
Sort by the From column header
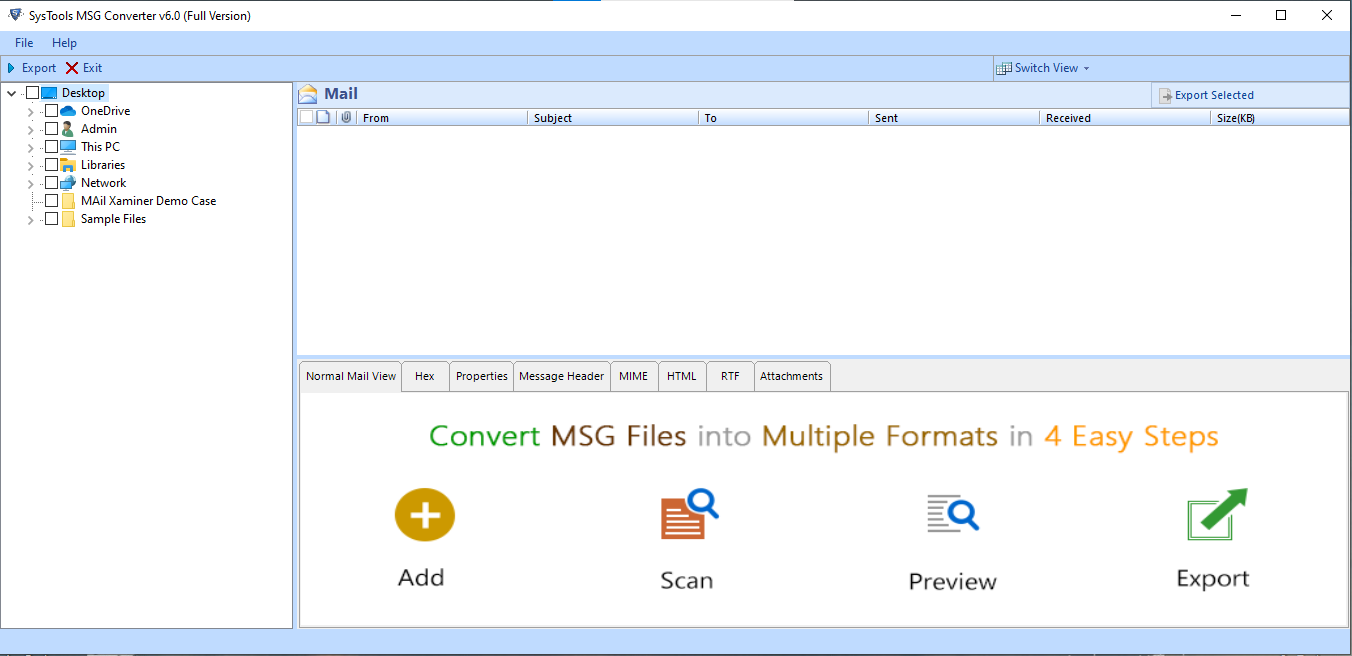442,117
